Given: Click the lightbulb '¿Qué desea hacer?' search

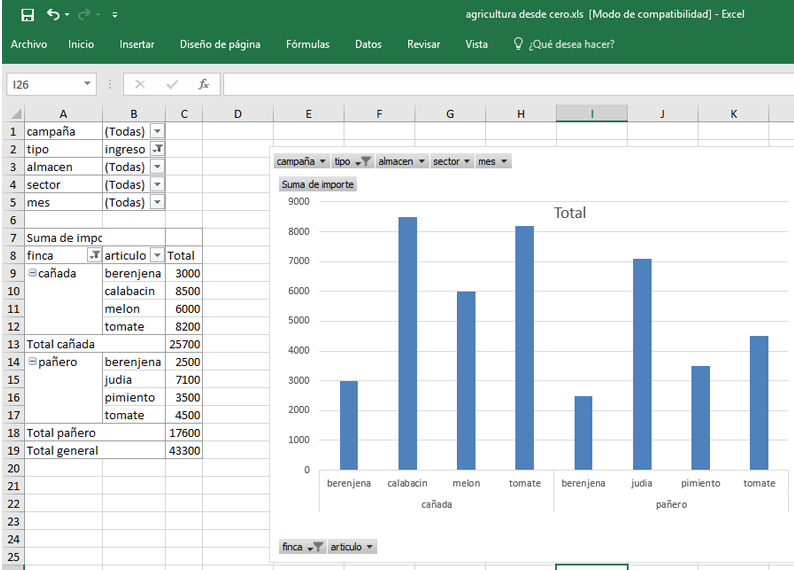Looking at the screenshot, I should [x=563, y=44].
